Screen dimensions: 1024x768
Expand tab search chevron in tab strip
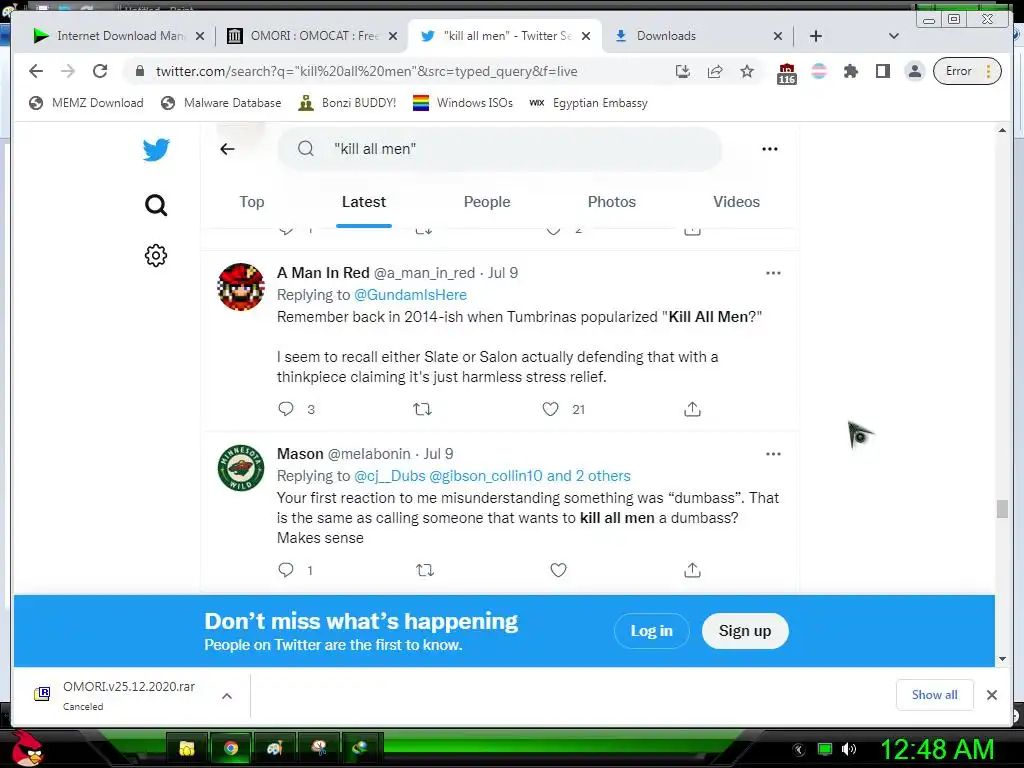pos(894,36)
